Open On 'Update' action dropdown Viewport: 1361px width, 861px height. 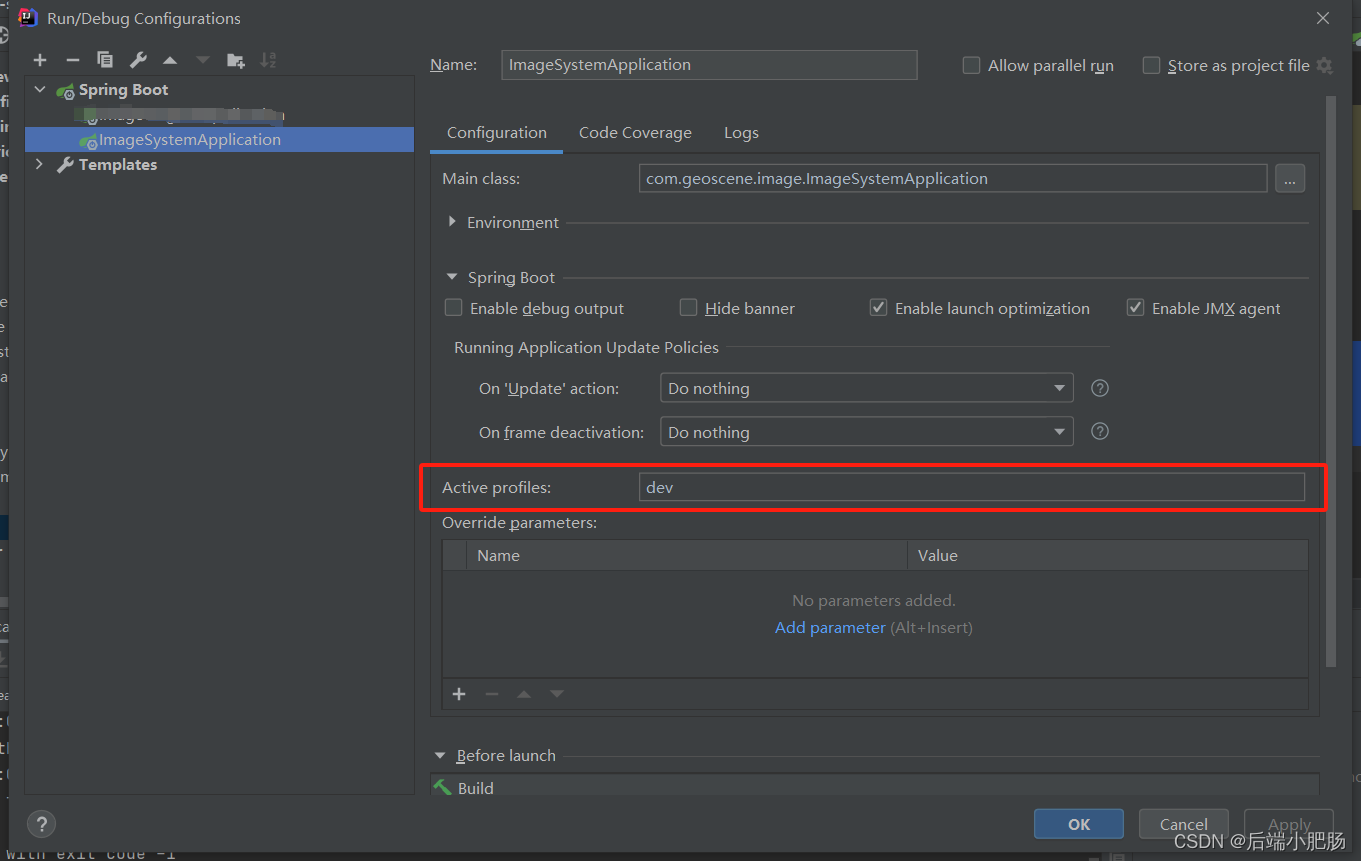[x=866, y=388]
